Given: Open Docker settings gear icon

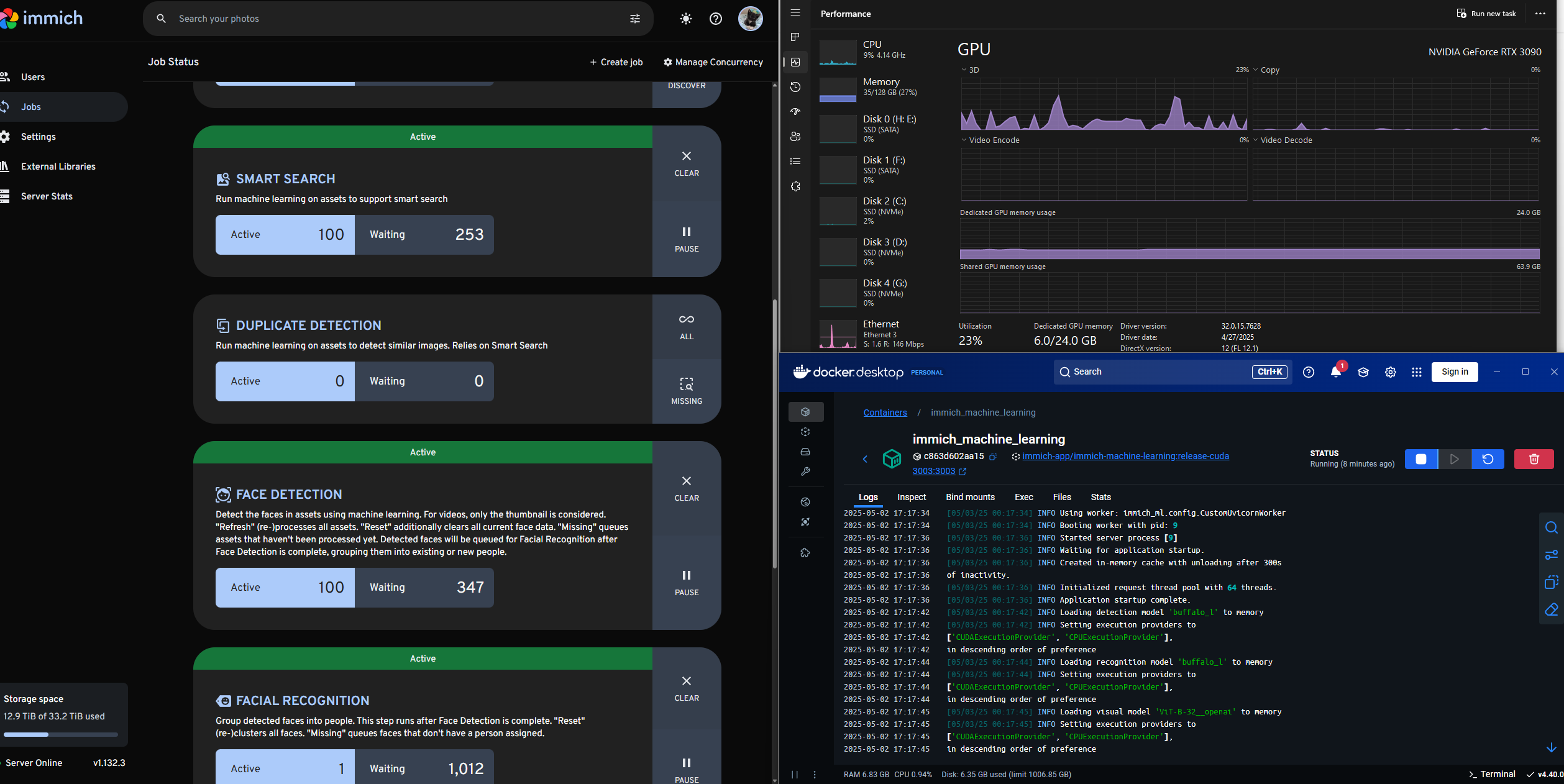Looking at the screenshot, I should click(x=1390, y=371).
